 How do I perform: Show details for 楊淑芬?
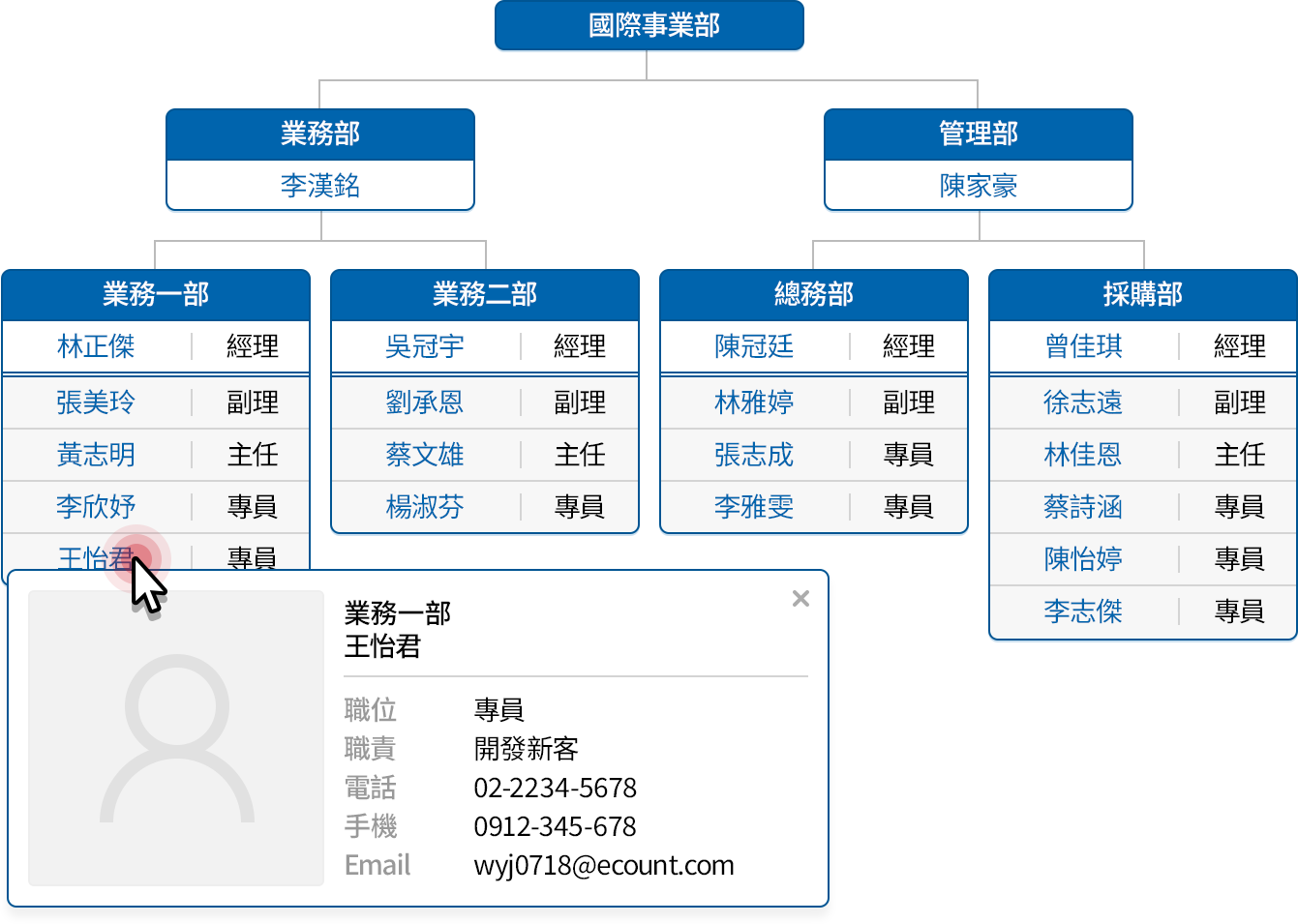[425, 507]
